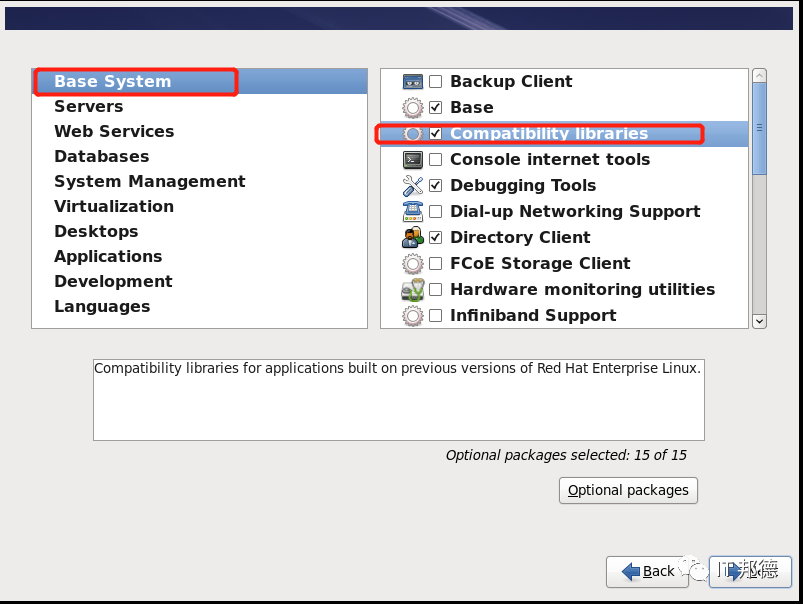Click the Backup Client package icon

tap(413, 82)
